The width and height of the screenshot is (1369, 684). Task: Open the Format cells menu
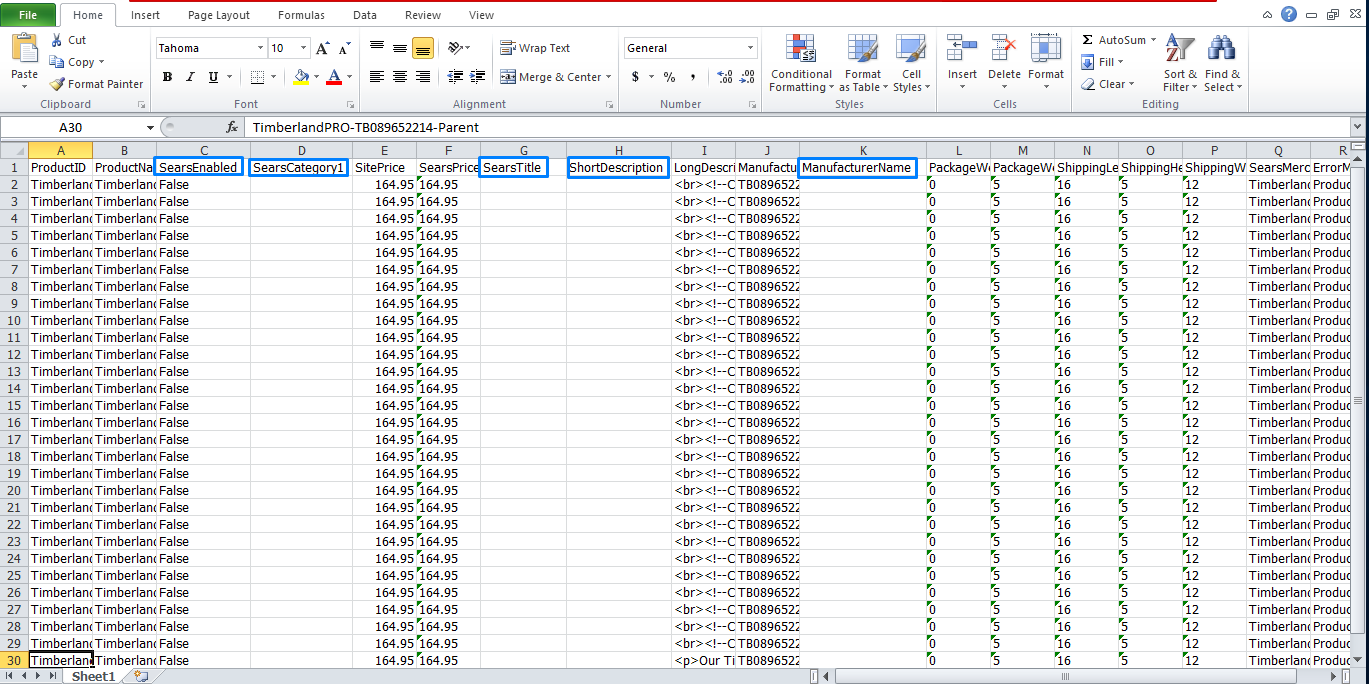(x=1046, y=62)
